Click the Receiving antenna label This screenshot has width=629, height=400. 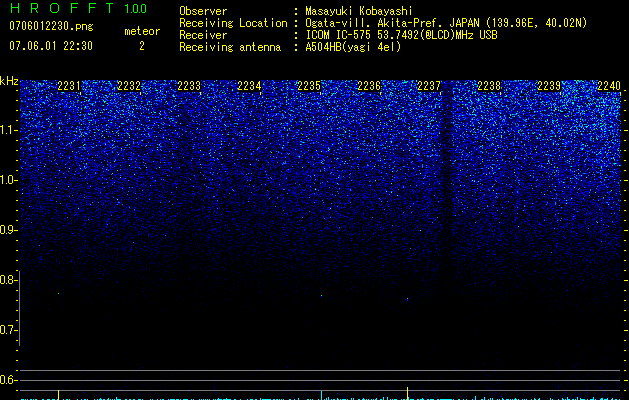coord(230,47)
